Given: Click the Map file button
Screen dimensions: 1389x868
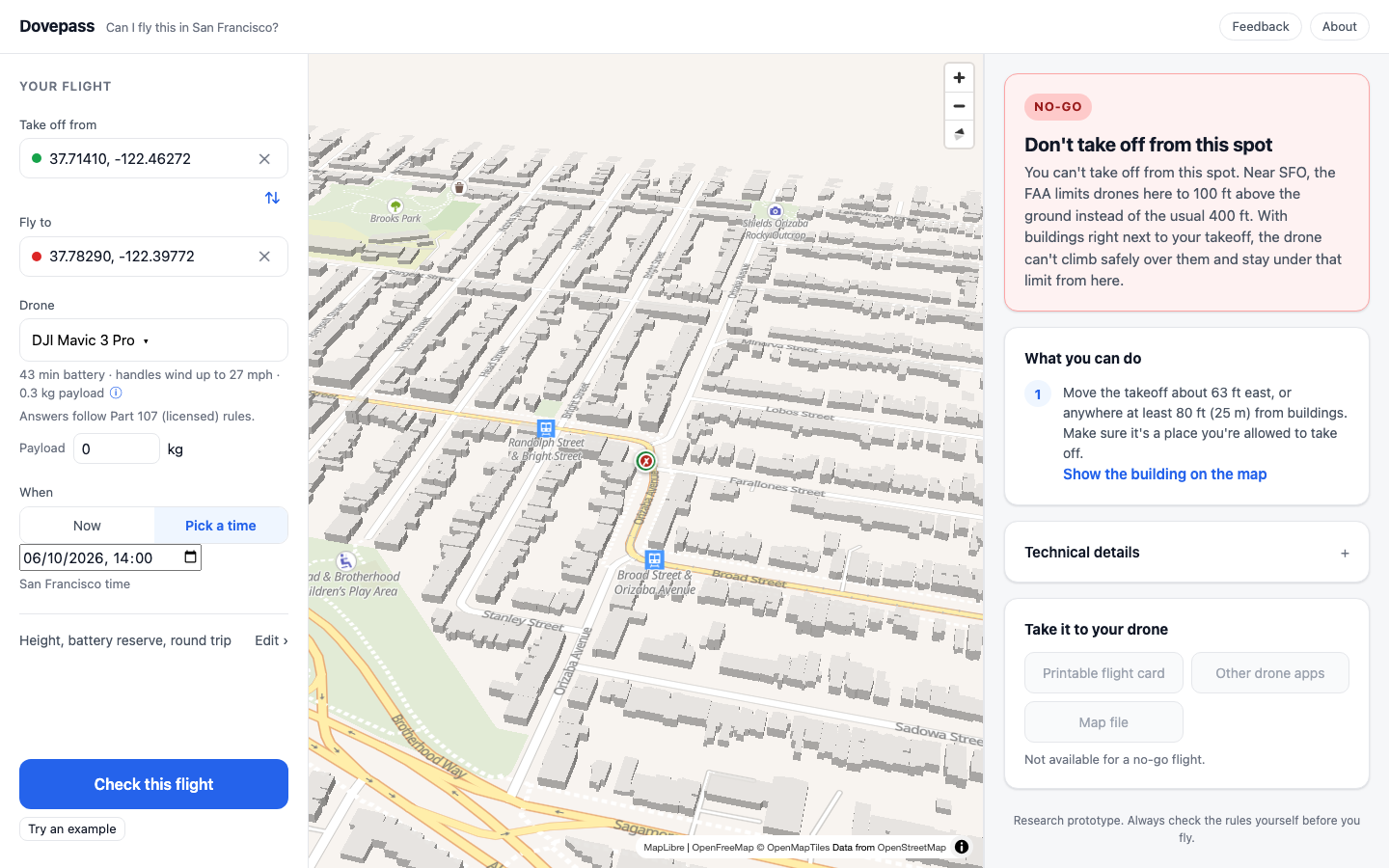Looking at the screenshot, I should 1103,722.
